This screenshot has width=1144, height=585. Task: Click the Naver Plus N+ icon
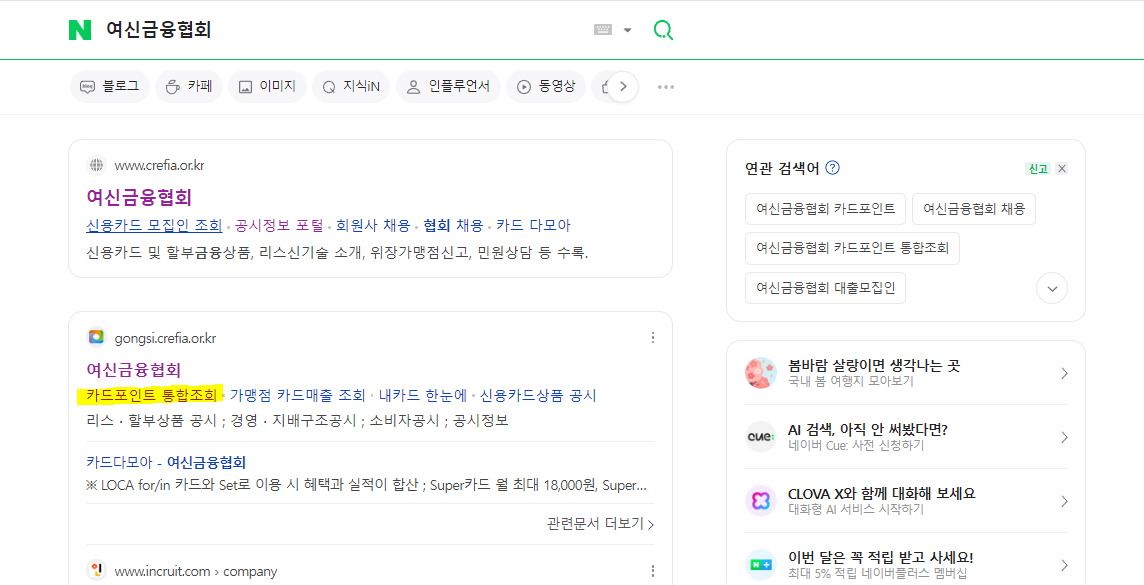click(x=761, y=565)
